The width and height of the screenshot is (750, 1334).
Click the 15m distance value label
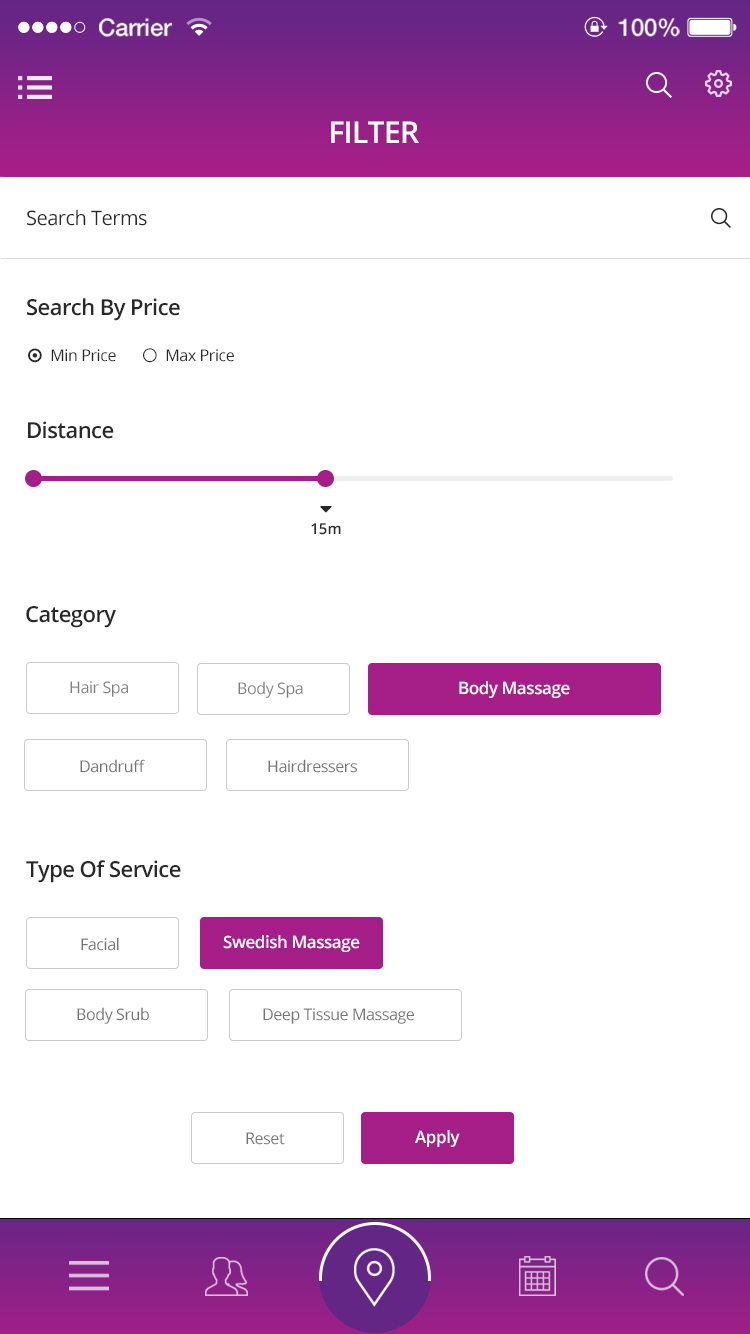(x=326, y=529)
